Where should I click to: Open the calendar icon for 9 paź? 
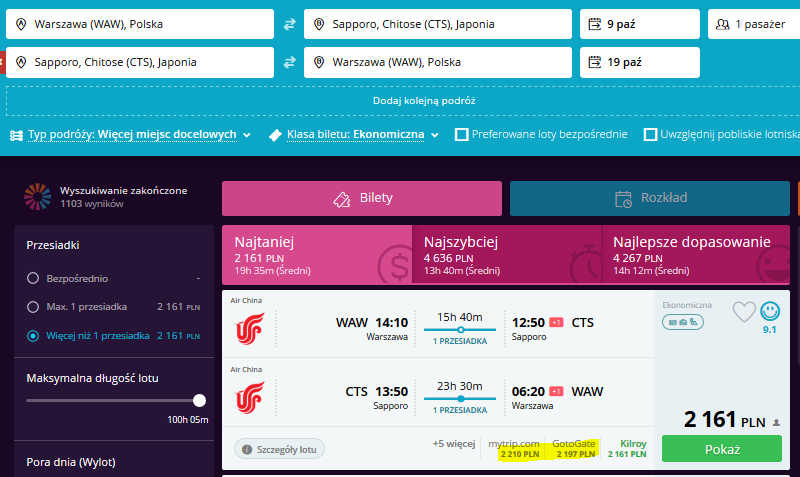click(595, 24)
